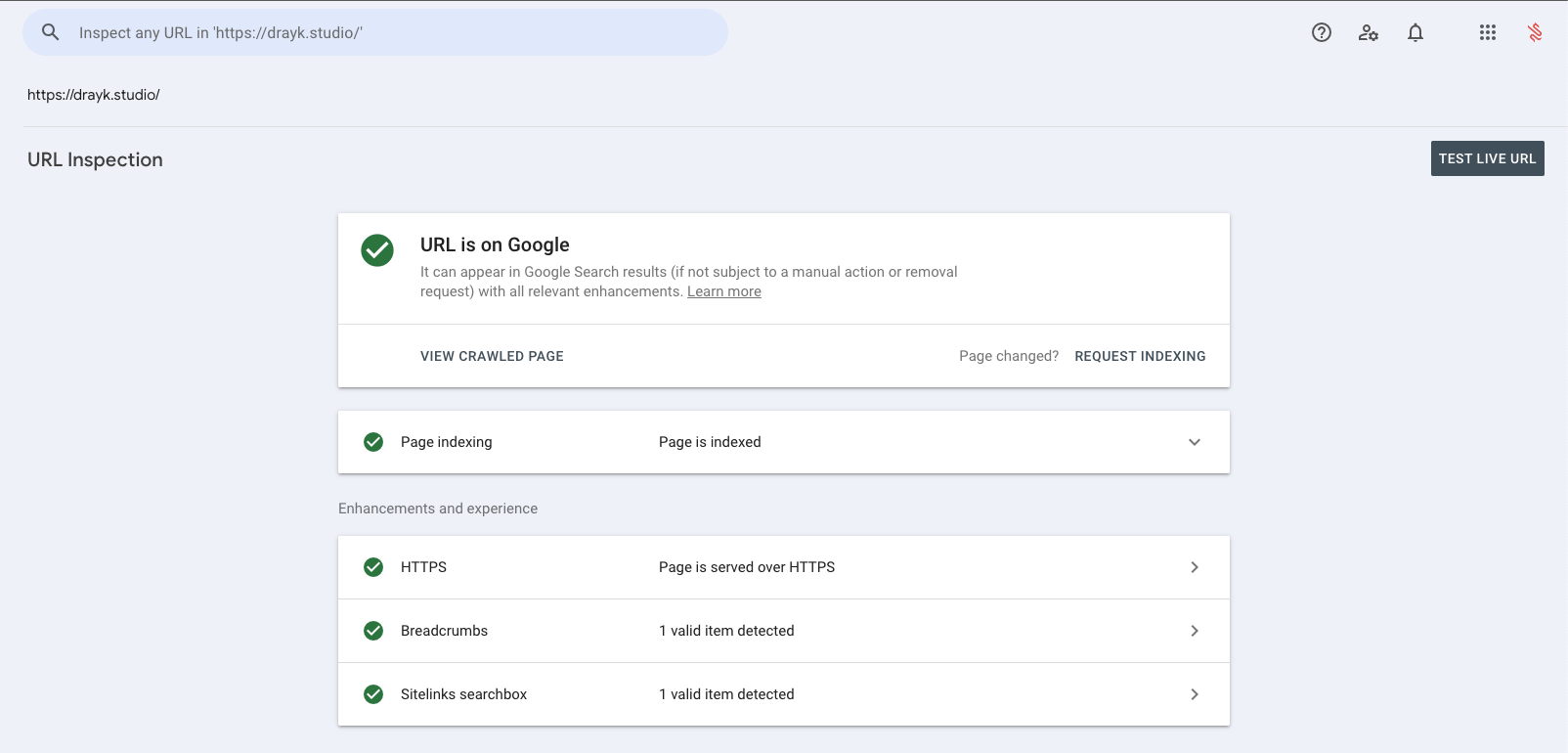1568x753 pixels.
Task: Click the green check beside Page indexing
Action: pos(373,442)
